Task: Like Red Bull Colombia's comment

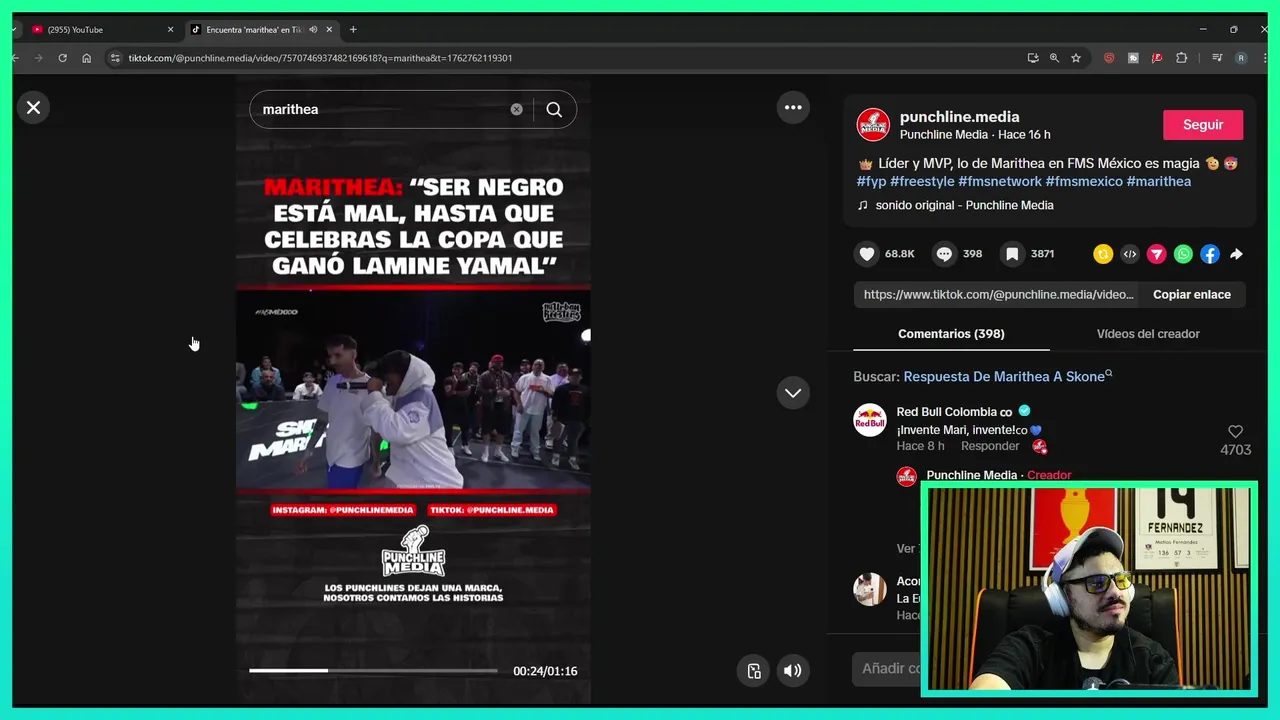Action: tap(1235, 432)
